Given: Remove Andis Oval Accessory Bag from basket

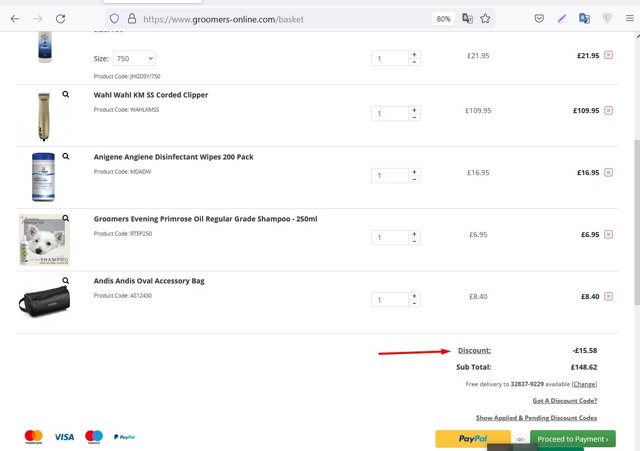Looking at the screenshot, I should 608,296.
